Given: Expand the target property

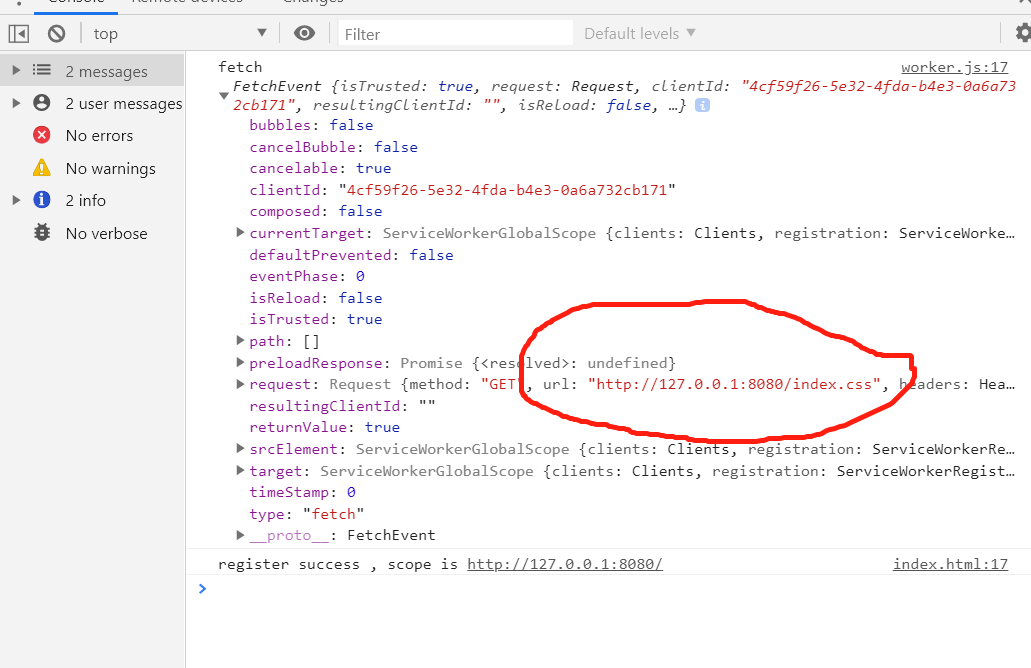Looking at the screenshot, I should pos(240,470).
